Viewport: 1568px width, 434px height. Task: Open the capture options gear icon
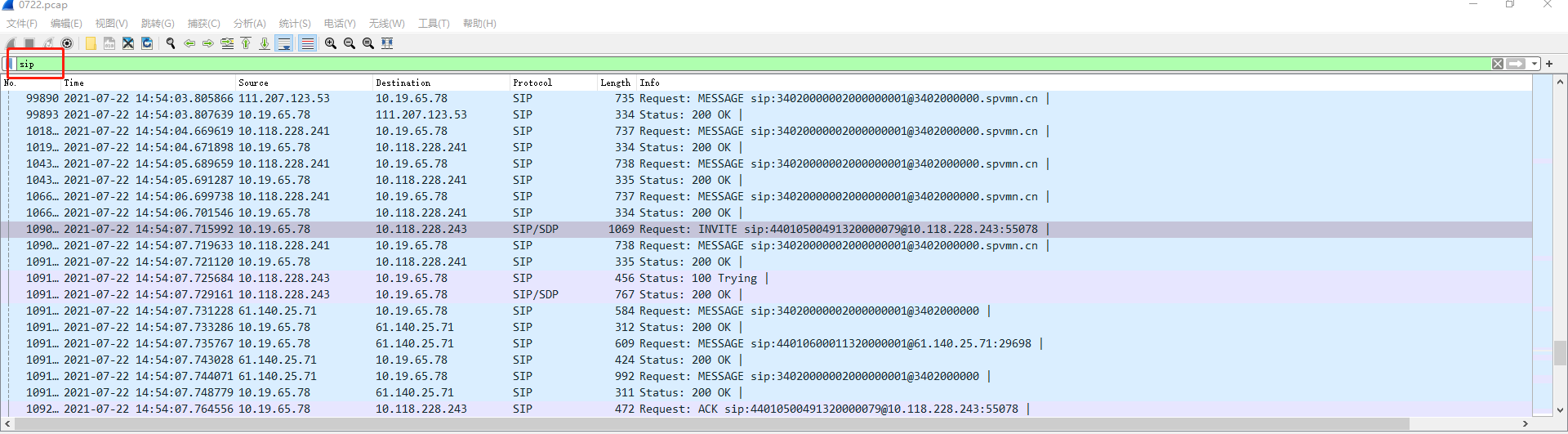click(67, 43)
